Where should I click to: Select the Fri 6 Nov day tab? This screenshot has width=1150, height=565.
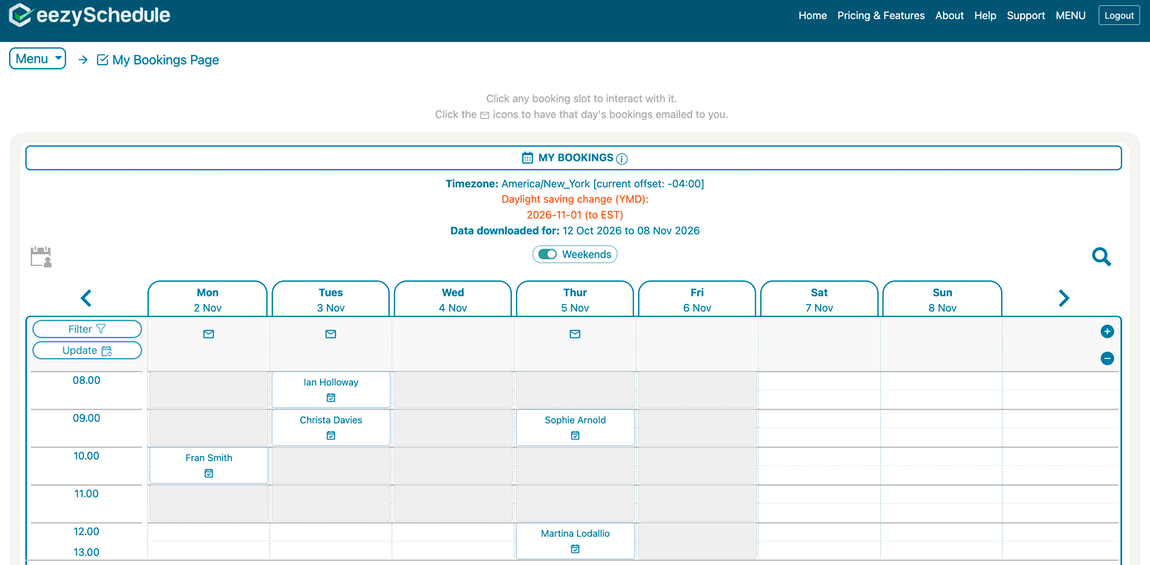pos(697,299)
